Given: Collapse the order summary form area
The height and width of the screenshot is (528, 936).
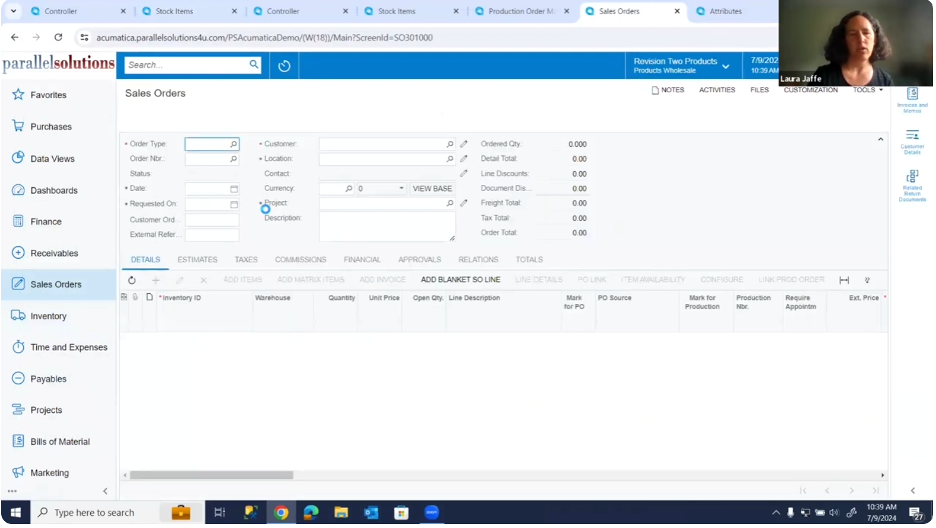Looking at the screenshot, I should (x=881, y=139).
